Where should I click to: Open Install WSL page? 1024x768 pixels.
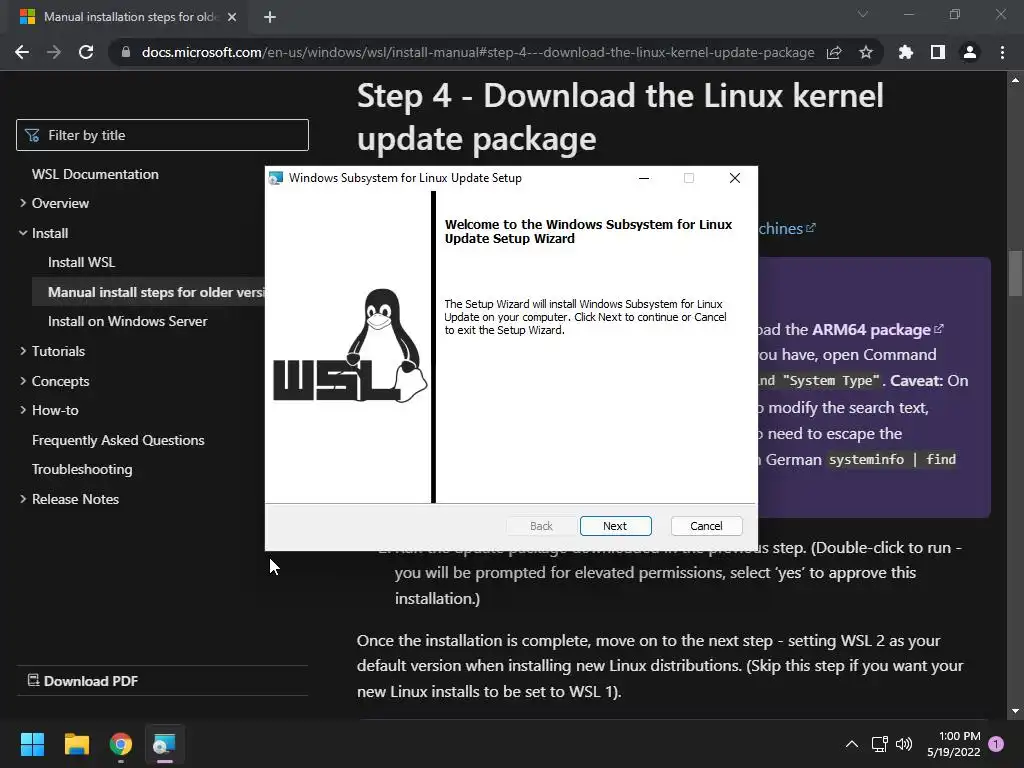82,263
